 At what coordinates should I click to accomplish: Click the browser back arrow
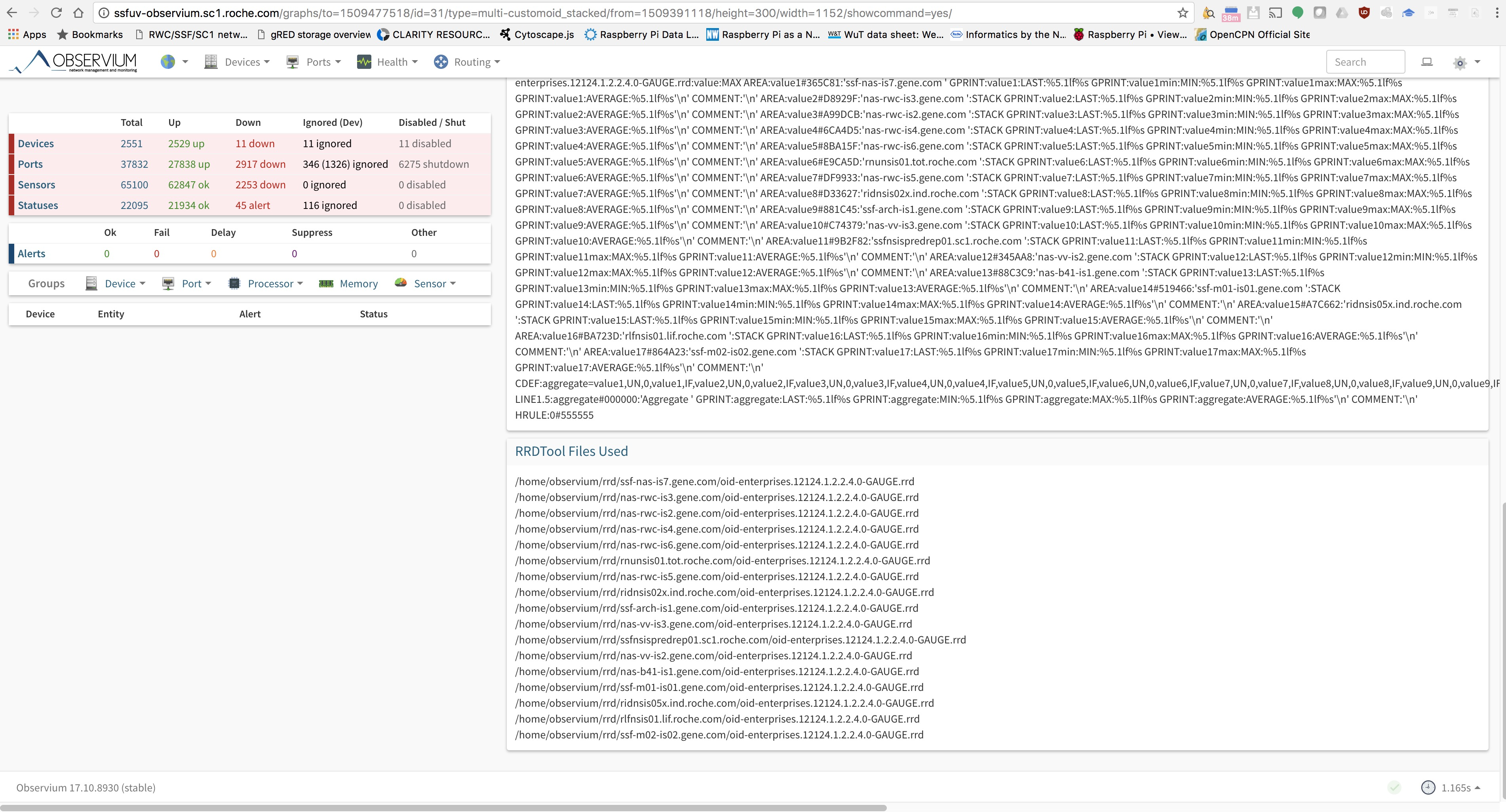coord(12,13)
